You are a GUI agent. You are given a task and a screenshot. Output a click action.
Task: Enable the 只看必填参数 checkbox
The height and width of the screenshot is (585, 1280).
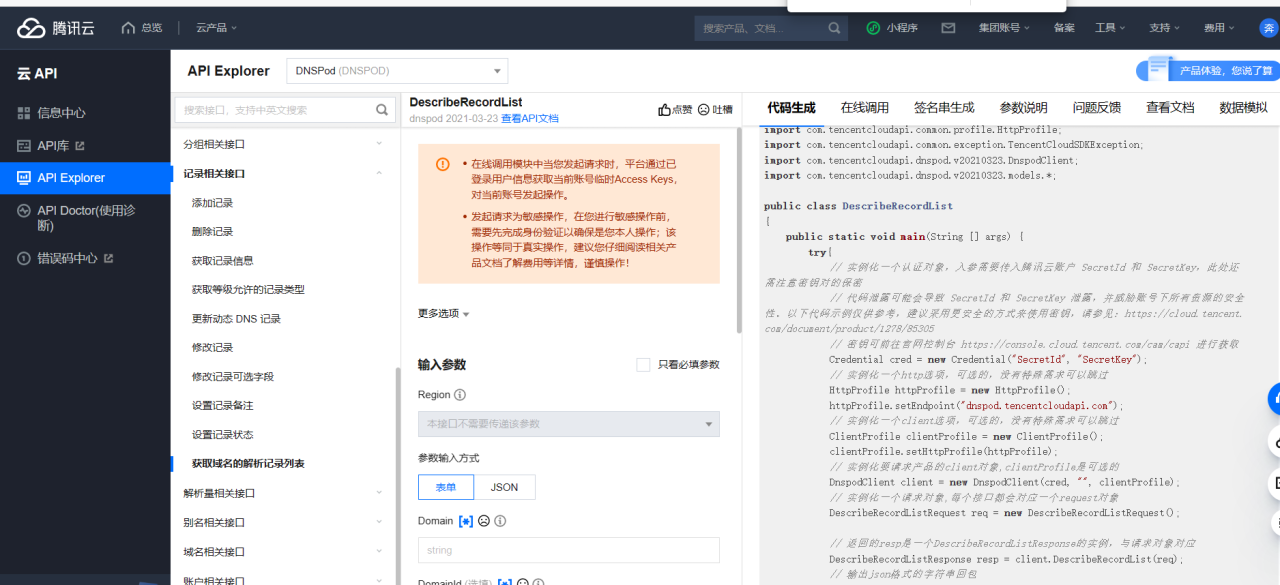643,364
